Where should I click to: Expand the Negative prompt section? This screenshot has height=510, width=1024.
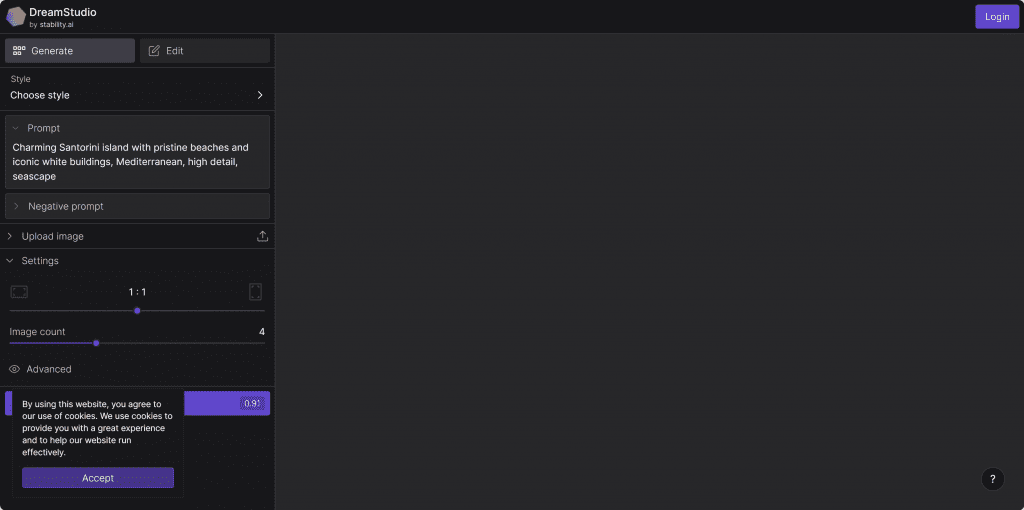click(x=16, y=206)
